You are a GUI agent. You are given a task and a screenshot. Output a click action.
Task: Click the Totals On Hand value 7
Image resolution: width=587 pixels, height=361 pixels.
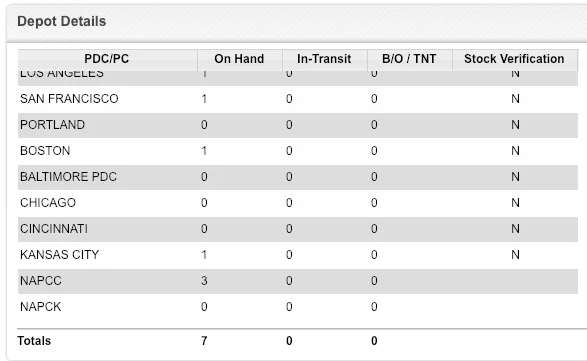pyautogui.click(x=204, y=341)
